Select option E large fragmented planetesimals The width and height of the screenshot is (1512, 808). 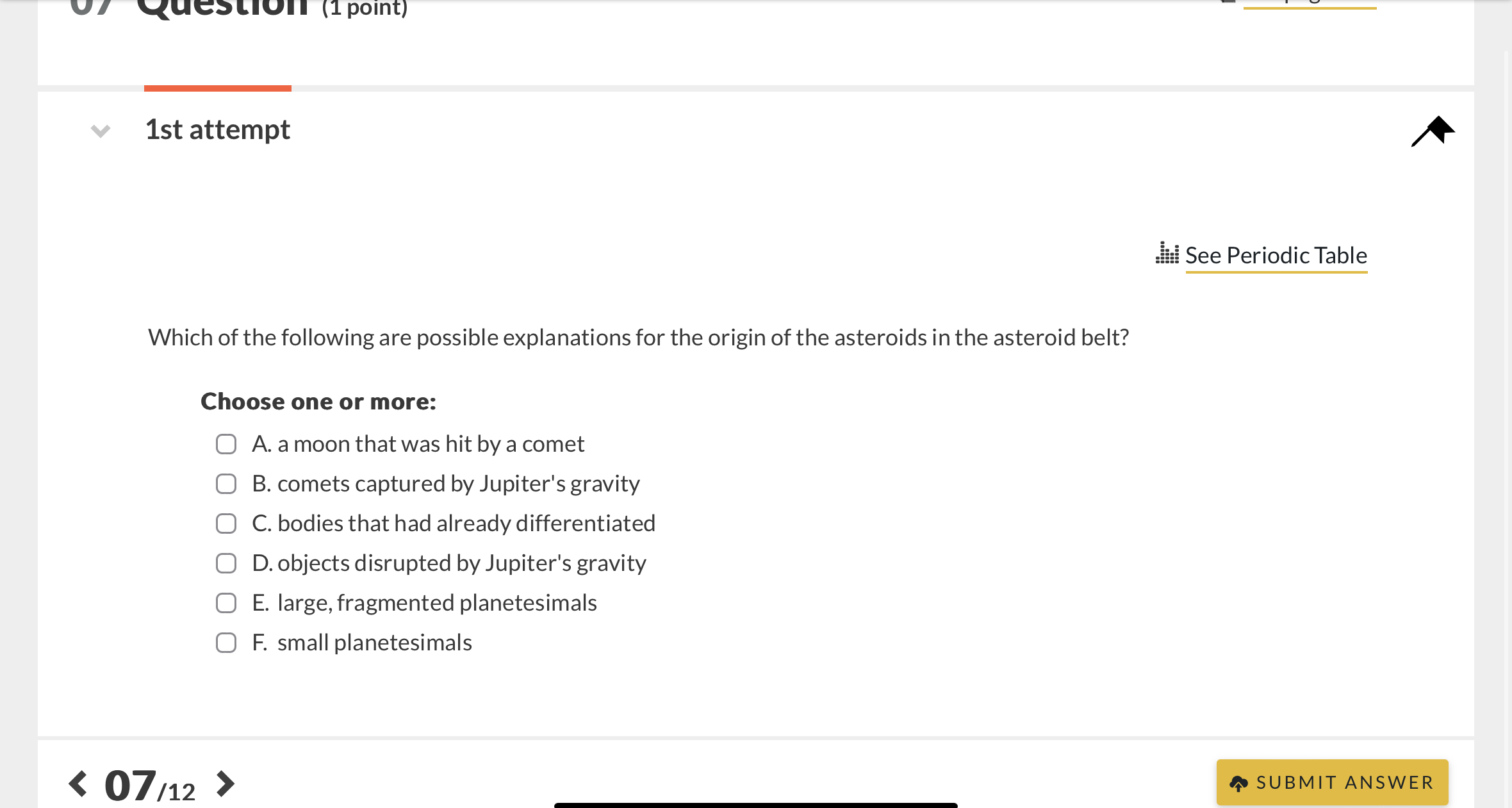pos(227,601)
